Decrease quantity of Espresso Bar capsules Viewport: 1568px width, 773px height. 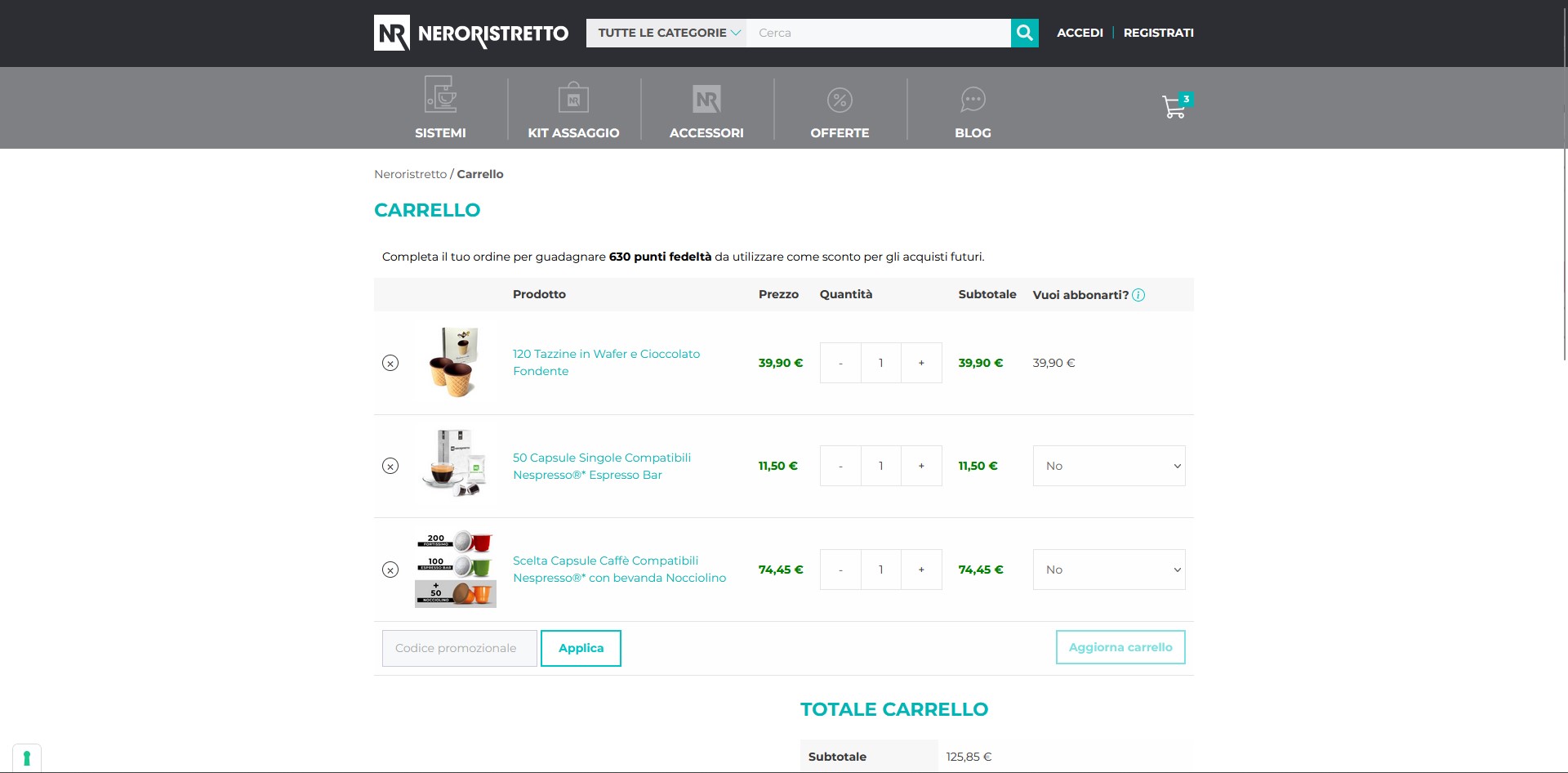click(840, 466)
